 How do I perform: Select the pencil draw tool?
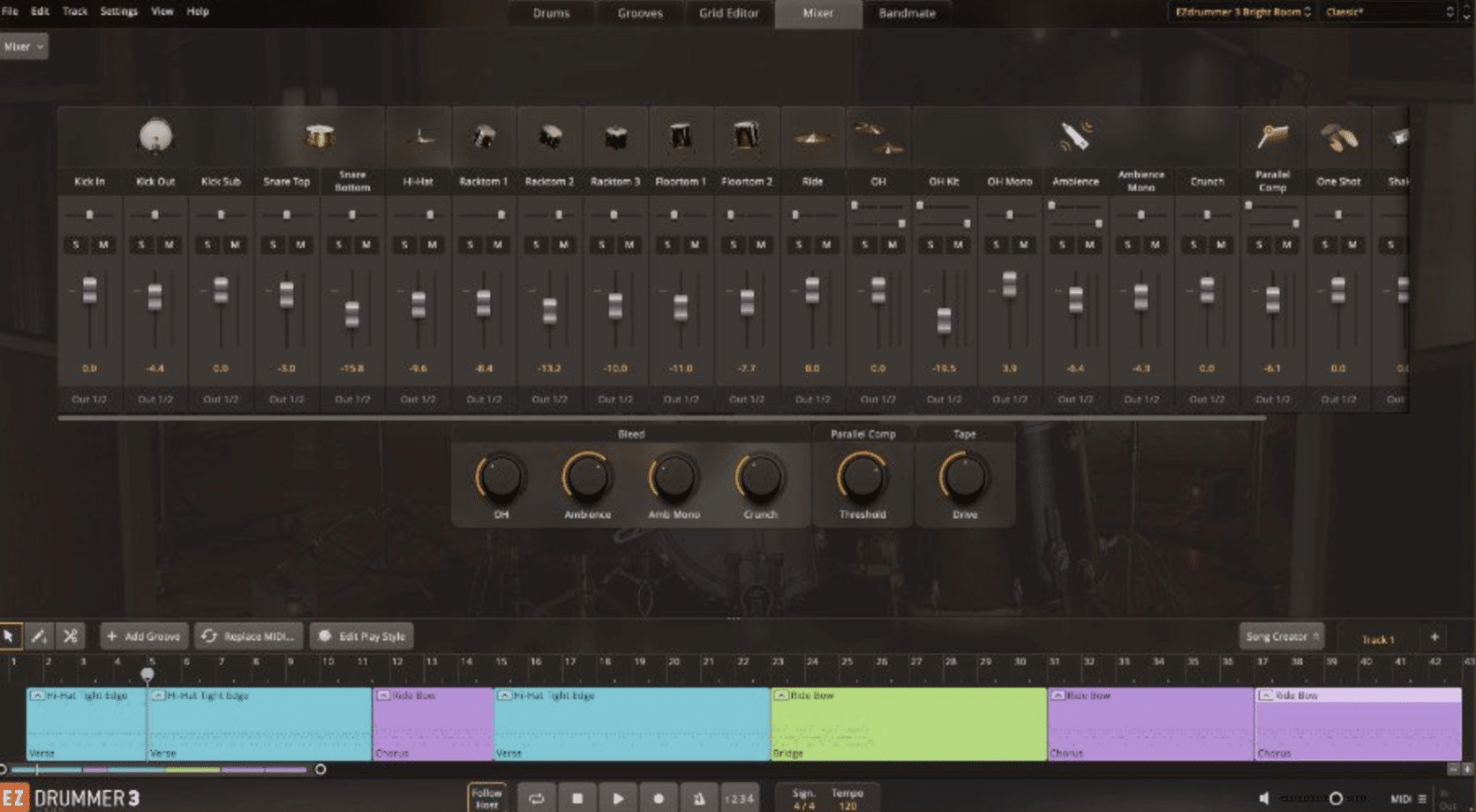click(39, 635)
